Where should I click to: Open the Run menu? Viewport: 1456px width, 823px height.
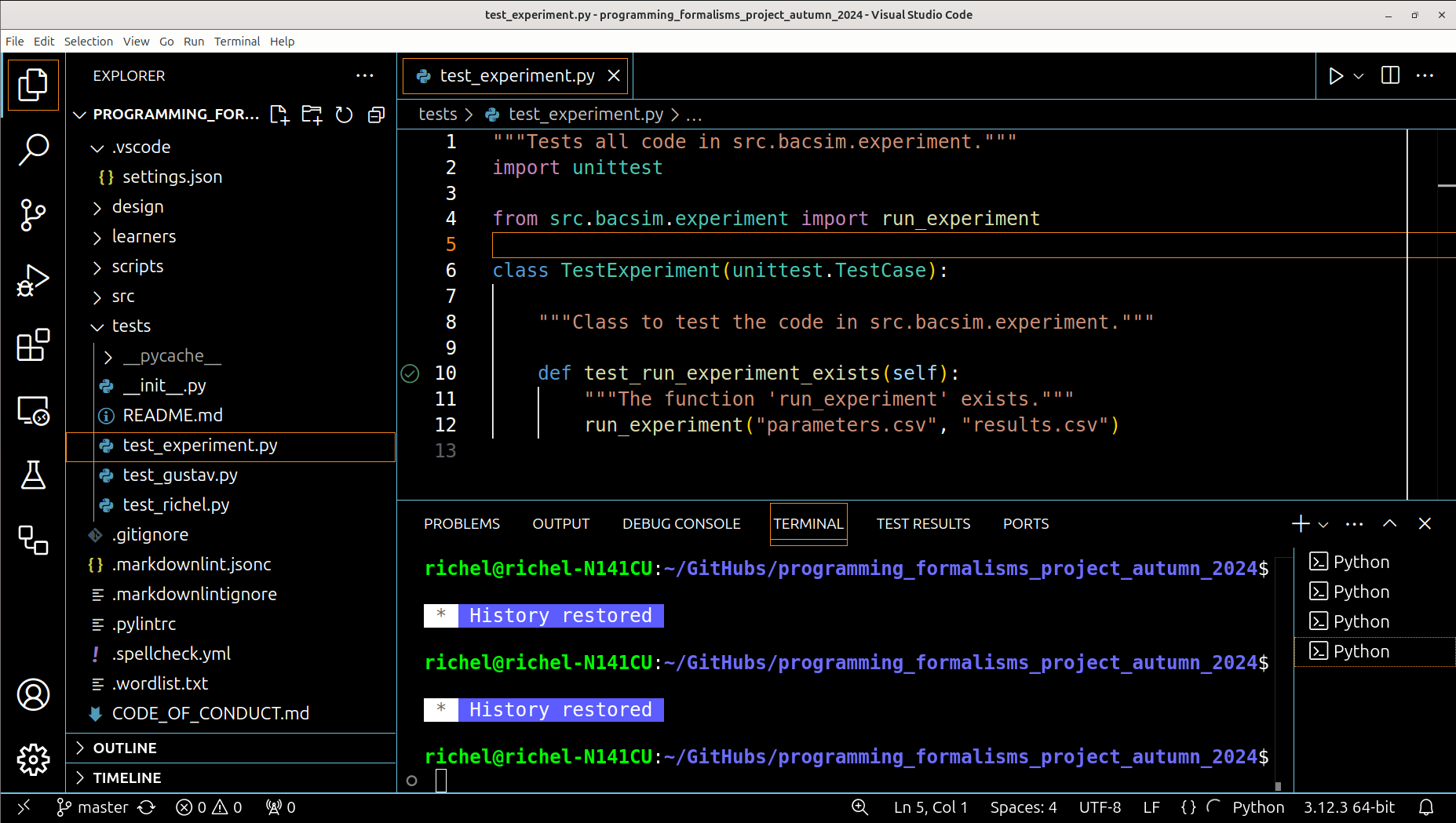[193, 41]
